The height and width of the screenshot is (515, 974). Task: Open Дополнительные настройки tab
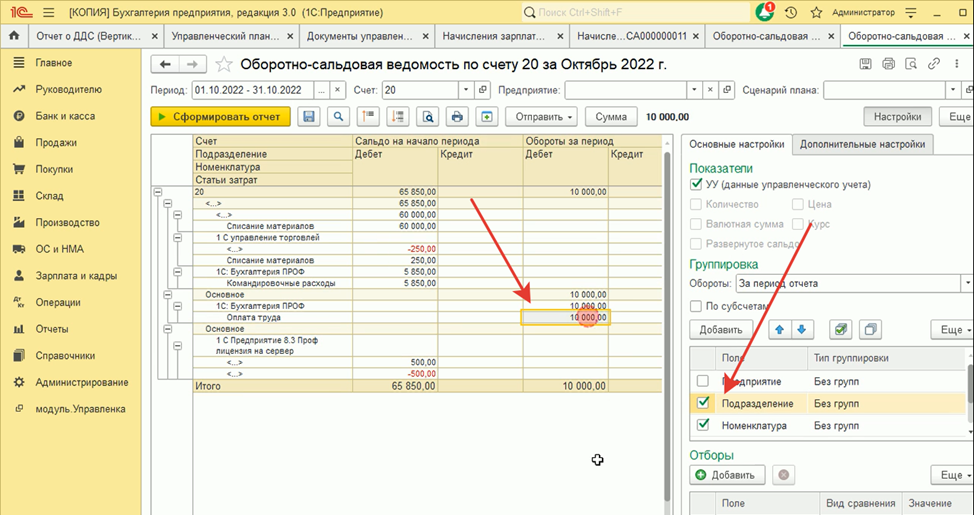point(862,144)
